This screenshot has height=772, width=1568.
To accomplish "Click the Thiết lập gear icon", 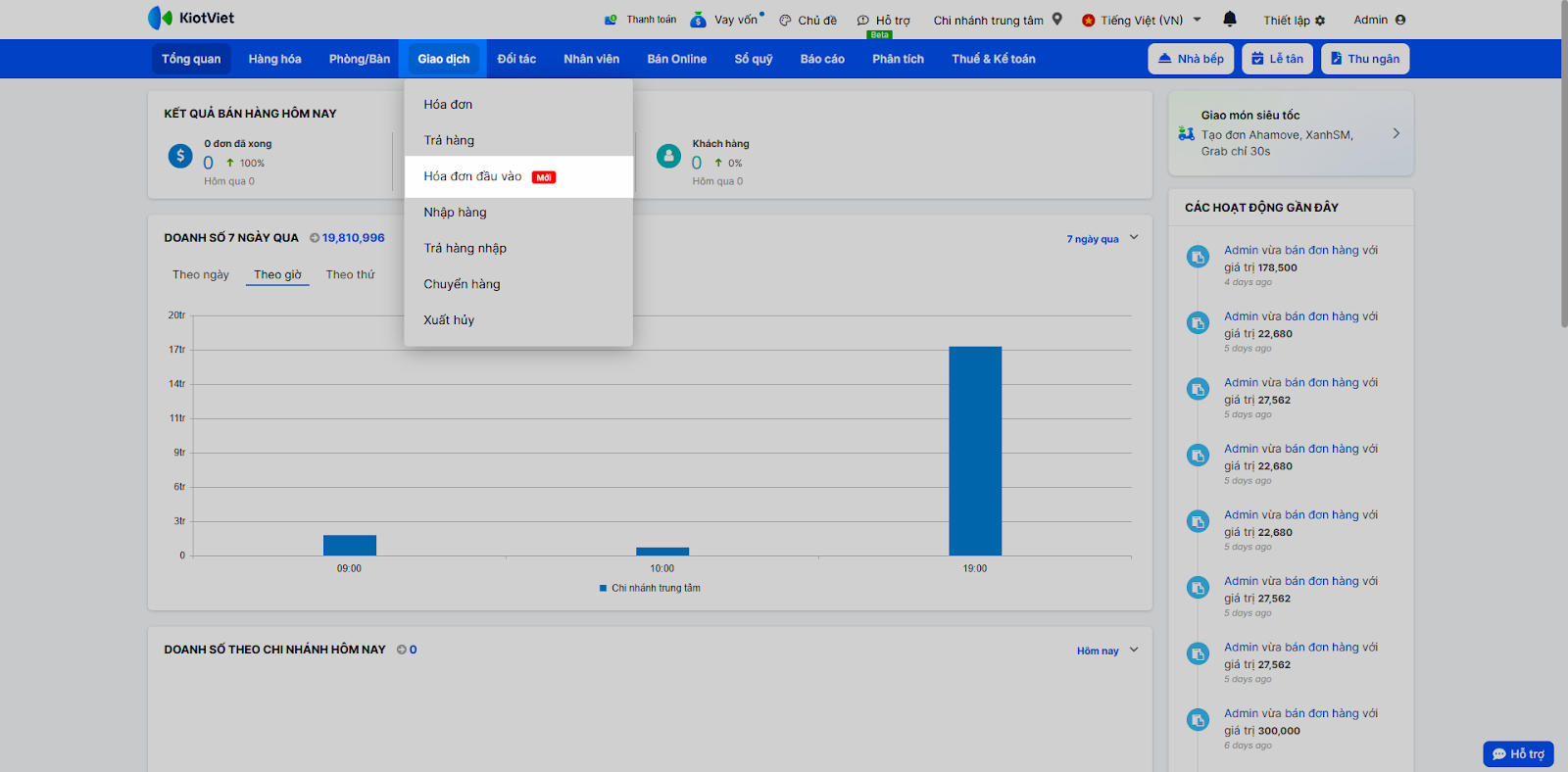I will [1320, 21].
